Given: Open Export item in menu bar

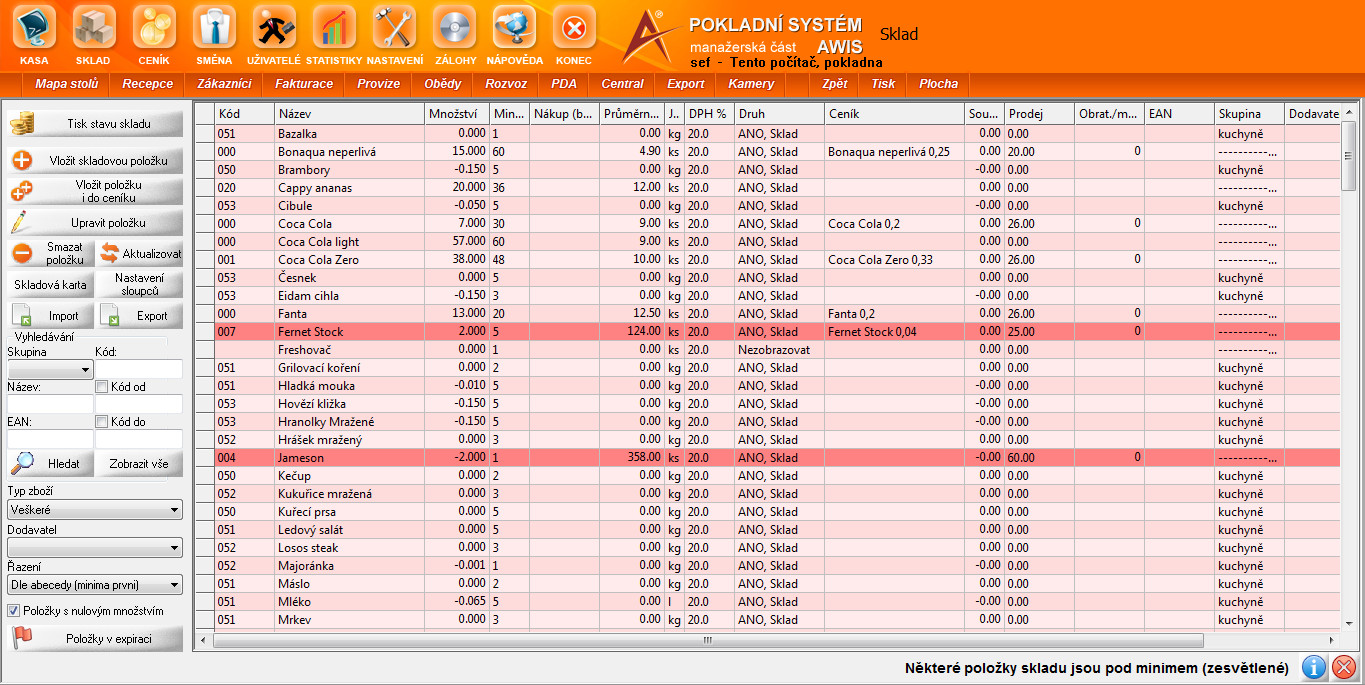Looking at the screenshot, I should (686, 84).
